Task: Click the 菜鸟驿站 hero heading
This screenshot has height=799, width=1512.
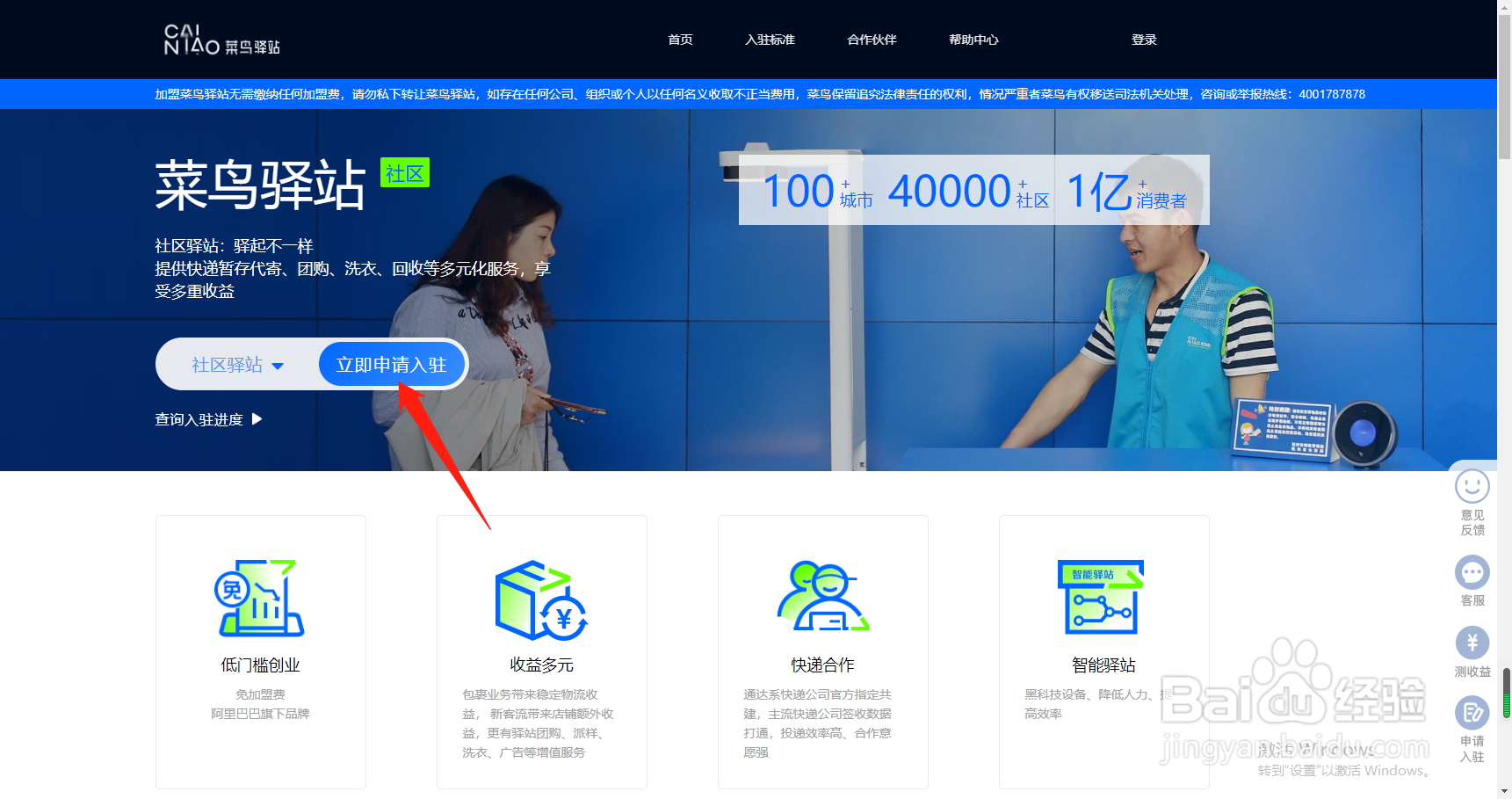Action: point(260,185)
